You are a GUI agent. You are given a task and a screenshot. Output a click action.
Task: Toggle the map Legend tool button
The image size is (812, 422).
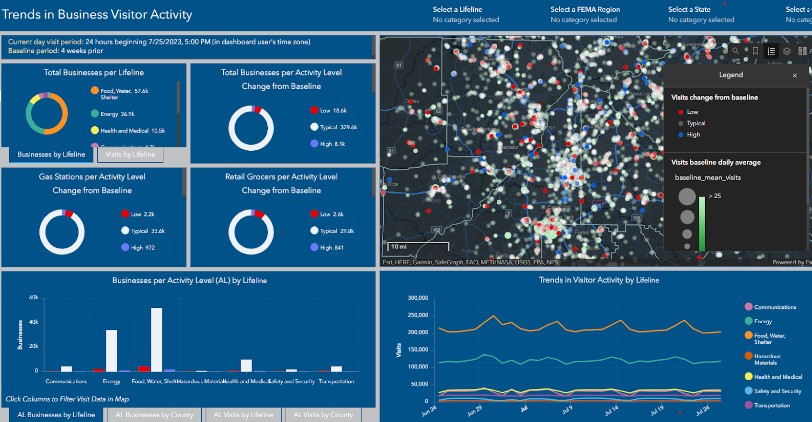pos(771,51)
